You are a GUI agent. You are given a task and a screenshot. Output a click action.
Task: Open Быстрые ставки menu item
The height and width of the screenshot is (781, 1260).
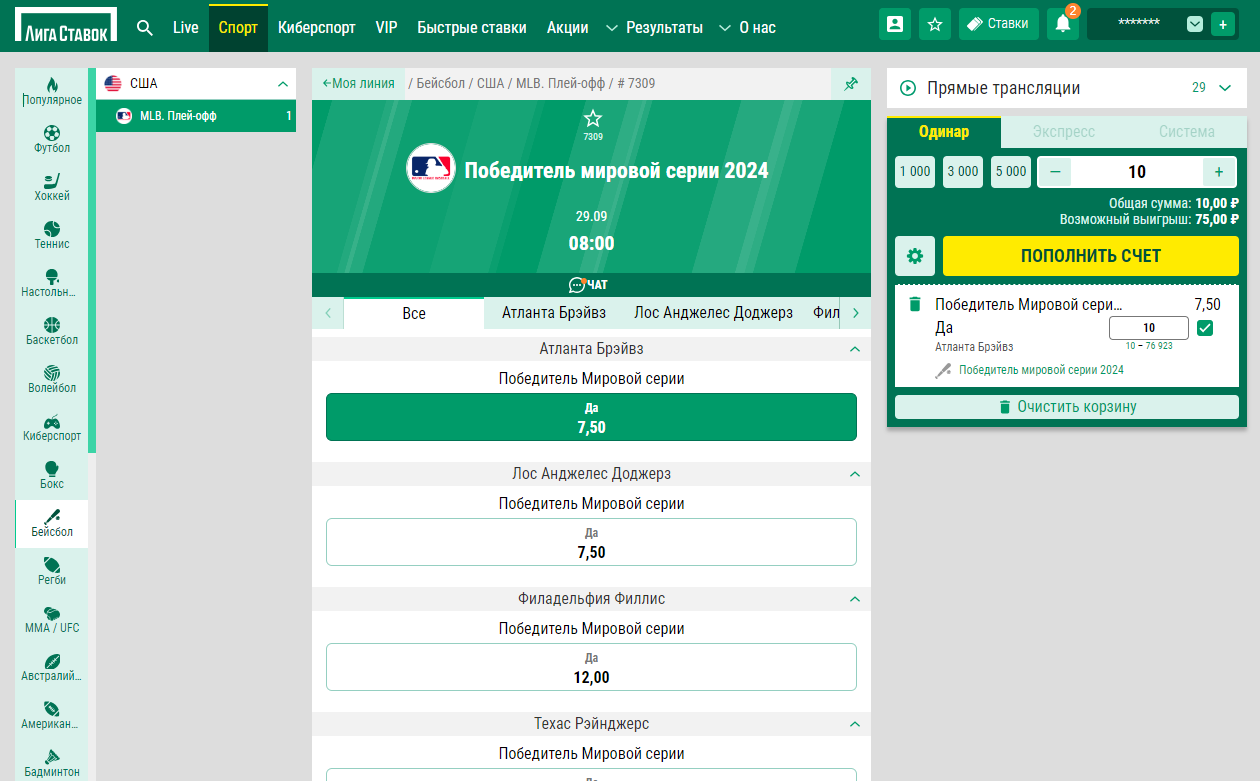point(472,27)
